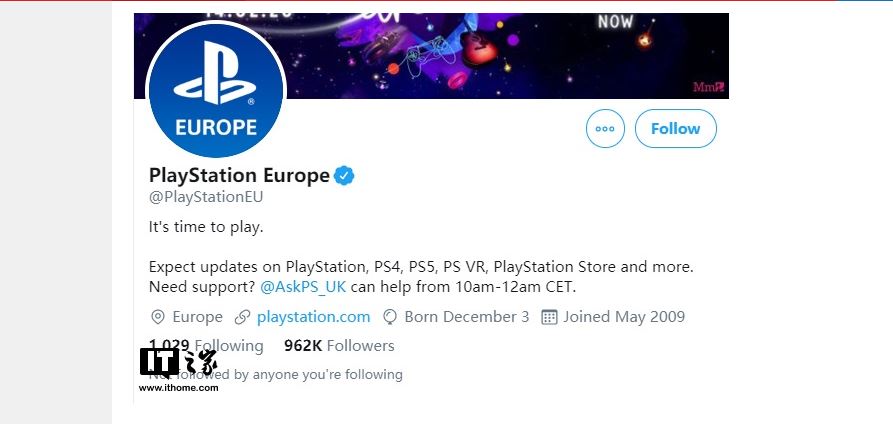Click the Follow button

tap(675, 129)
